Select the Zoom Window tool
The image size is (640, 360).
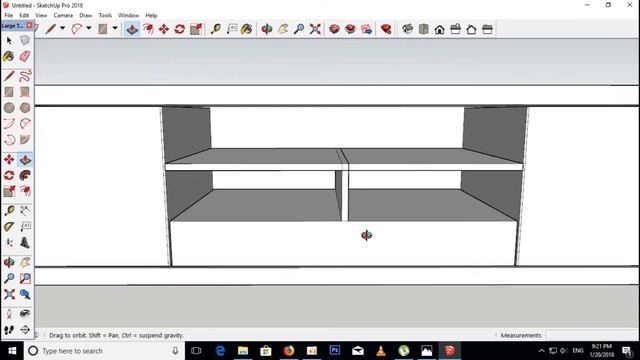pos(25,278)
